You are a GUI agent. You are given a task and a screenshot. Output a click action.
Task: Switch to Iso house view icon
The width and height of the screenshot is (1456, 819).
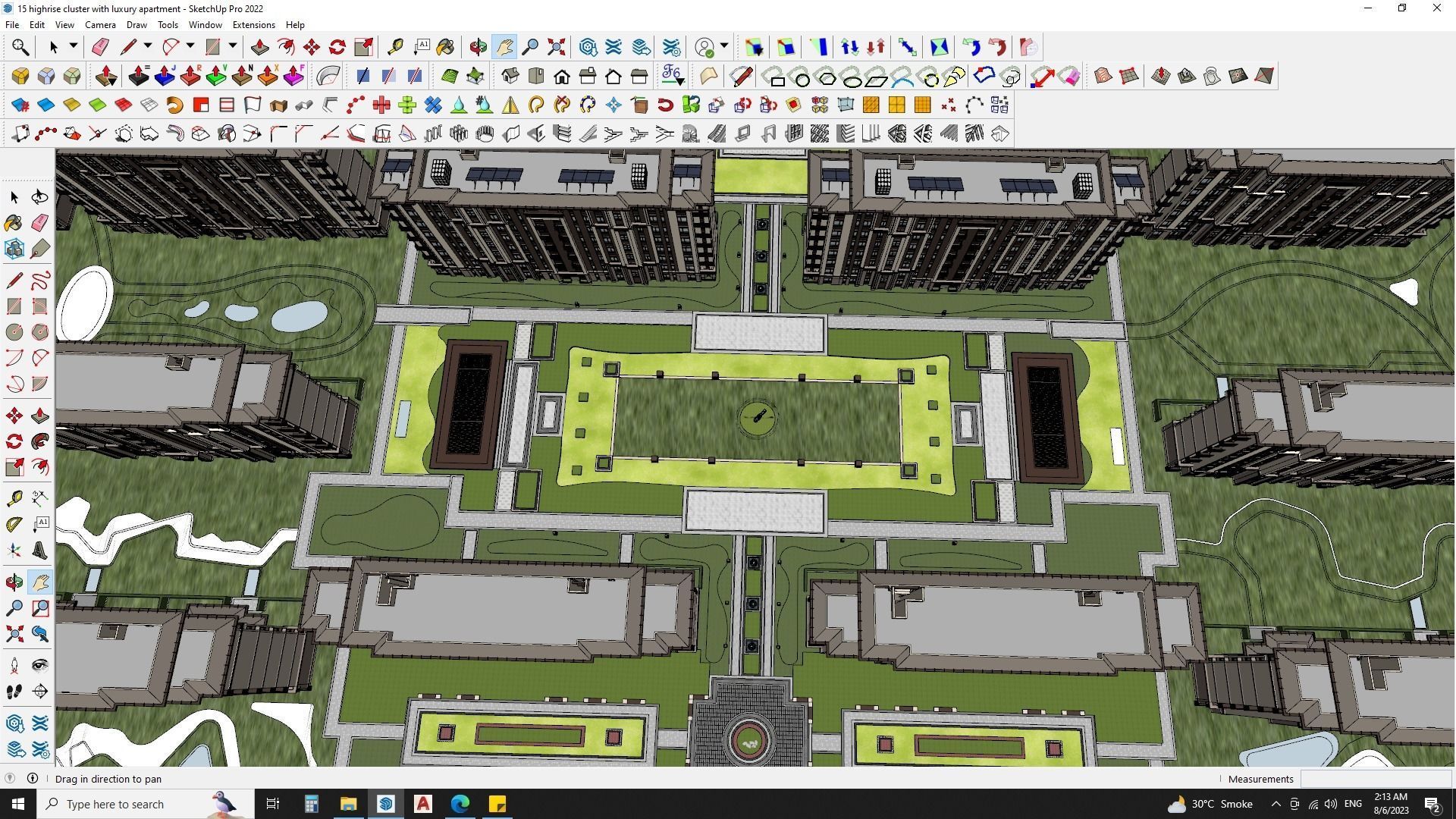[510, 76]
